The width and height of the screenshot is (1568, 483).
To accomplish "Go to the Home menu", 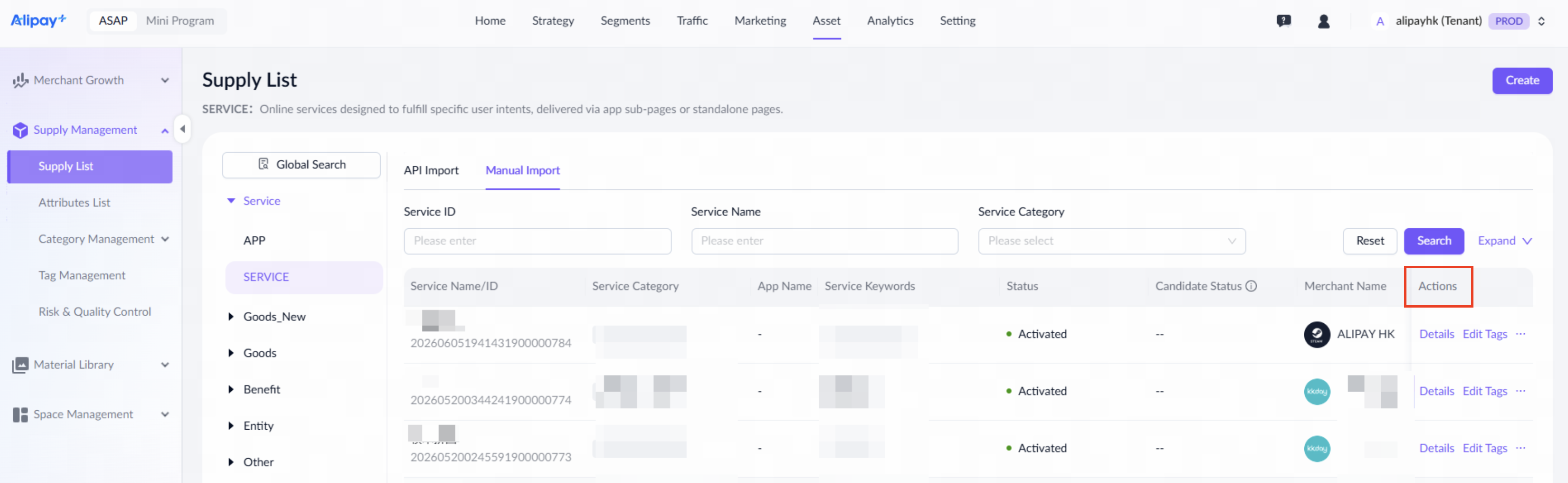I will click(x=490, y=21).
